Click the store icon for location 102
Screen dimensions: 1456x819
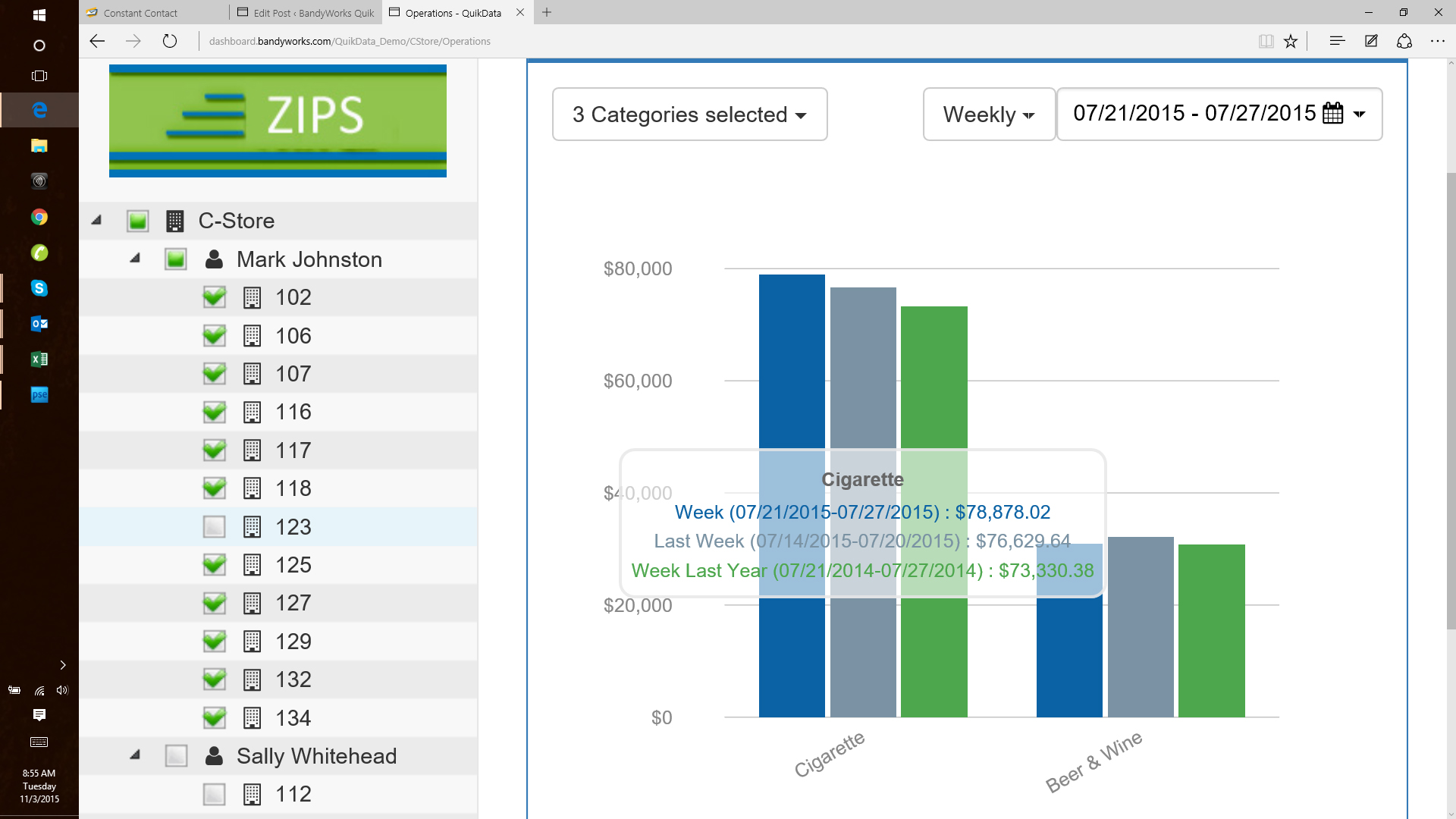[253, 297]
